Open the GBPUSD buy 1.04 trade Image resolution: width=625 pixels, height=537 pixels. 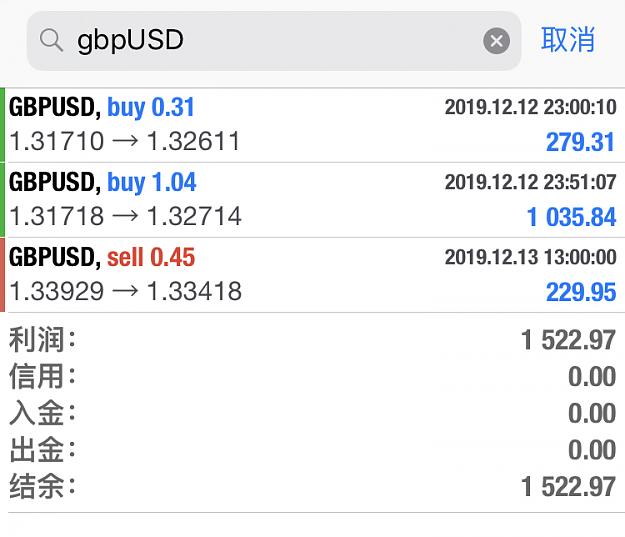[312, 200]
